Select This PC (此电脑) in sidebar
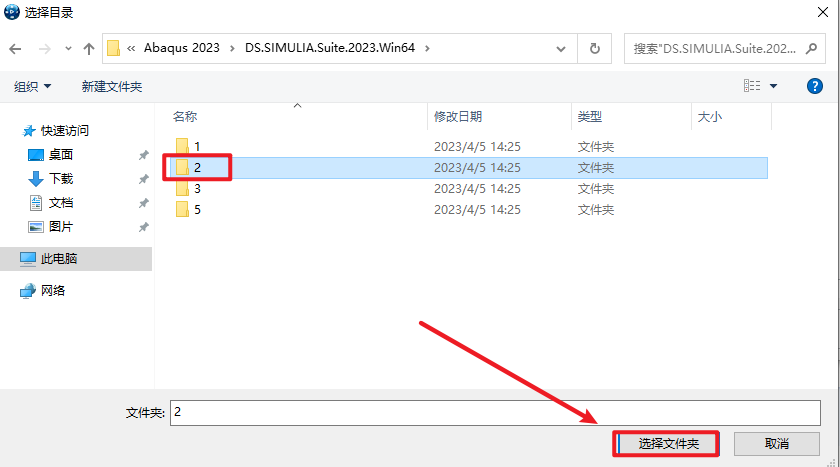 tap(59, 259)
